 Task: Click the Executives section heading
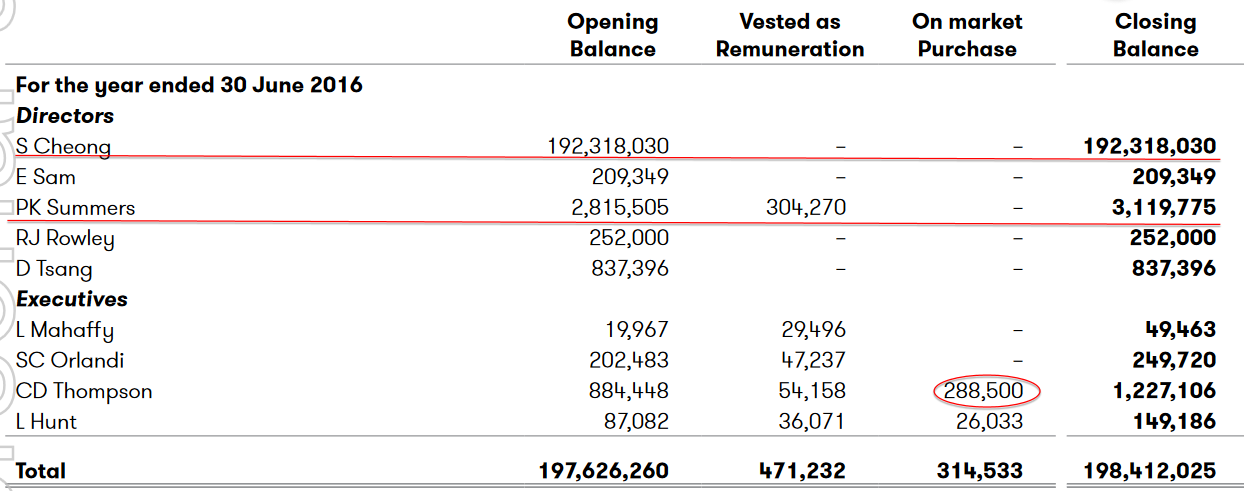72,299
